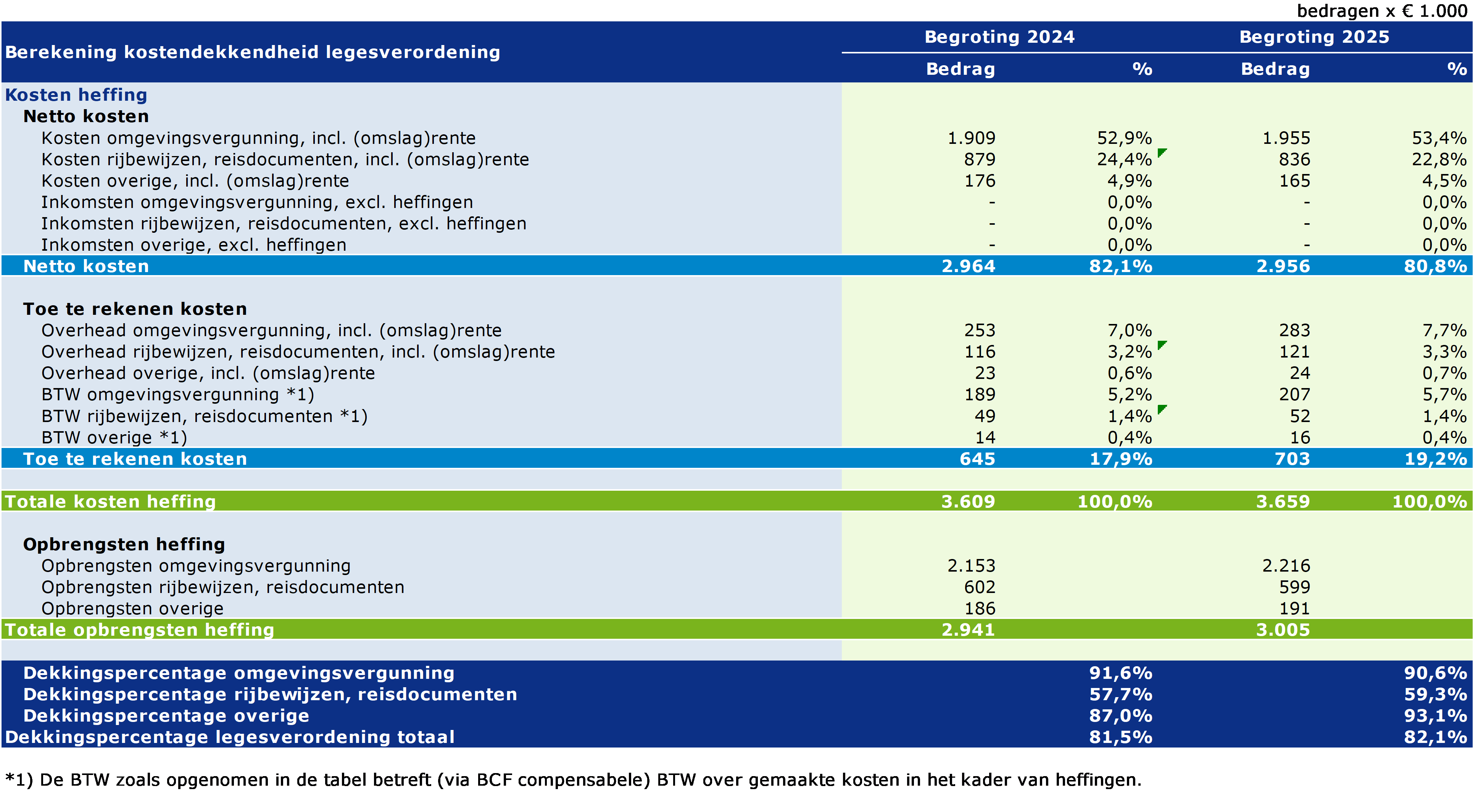Screen dimensions: 1473x812
Task: Click 'BTW overige *1)' label
Action: click(114, 438)
